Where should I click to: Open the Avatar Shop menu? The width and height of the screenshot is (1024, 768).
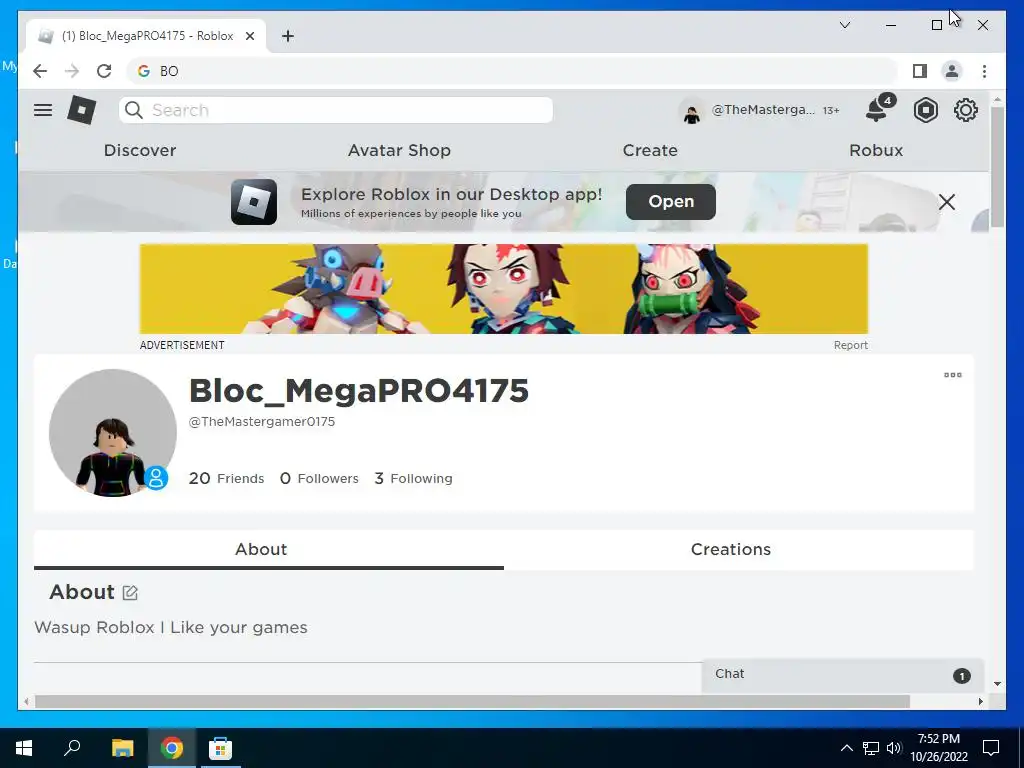point(399,150)
